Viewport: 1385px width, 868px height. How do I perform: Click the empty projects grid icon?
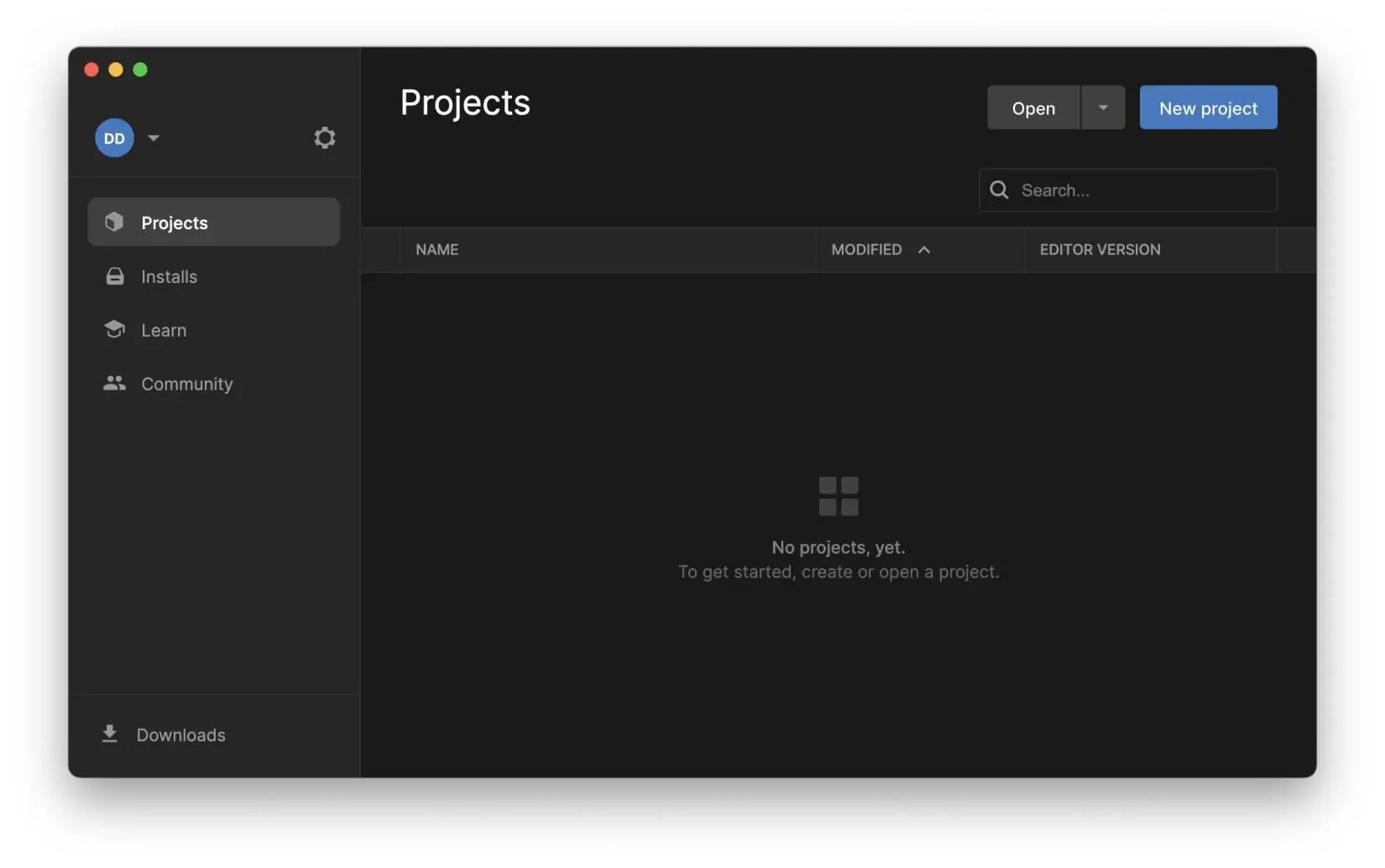(839, 496)
